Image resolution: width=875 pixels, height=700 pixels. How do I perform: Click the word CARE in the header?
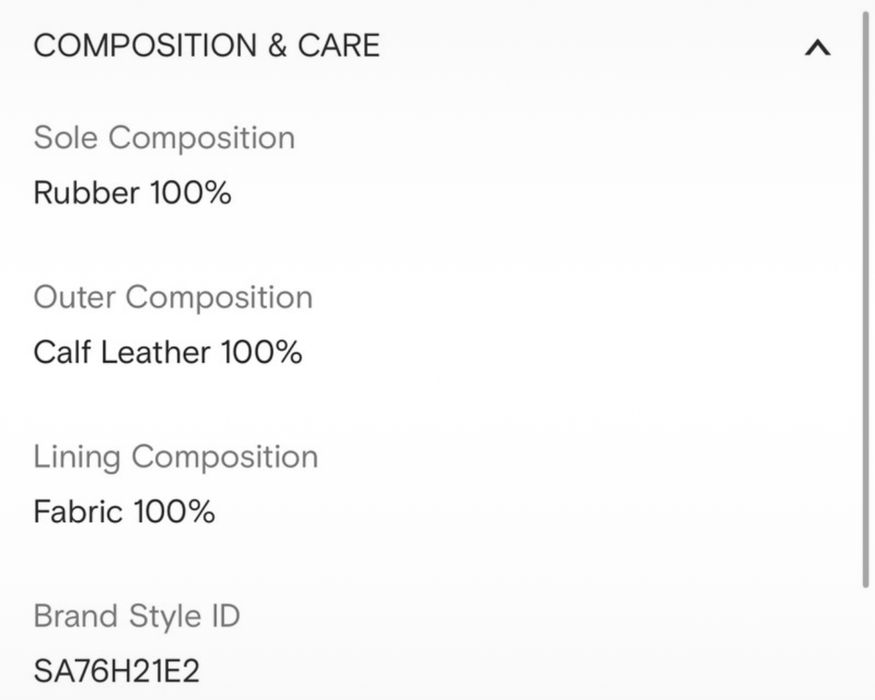click(338, 46)
